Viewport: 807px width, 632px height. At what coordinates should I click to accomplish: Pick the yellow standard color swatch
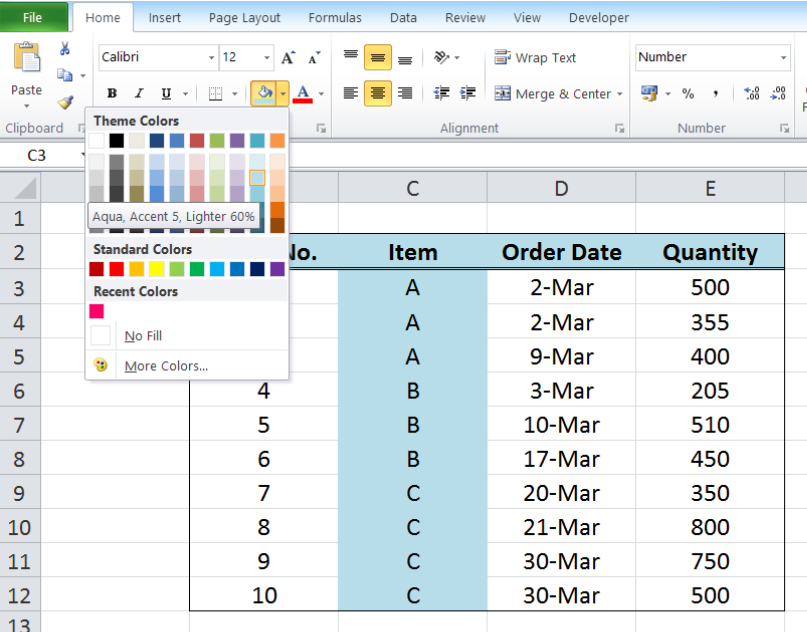[156, 269]
